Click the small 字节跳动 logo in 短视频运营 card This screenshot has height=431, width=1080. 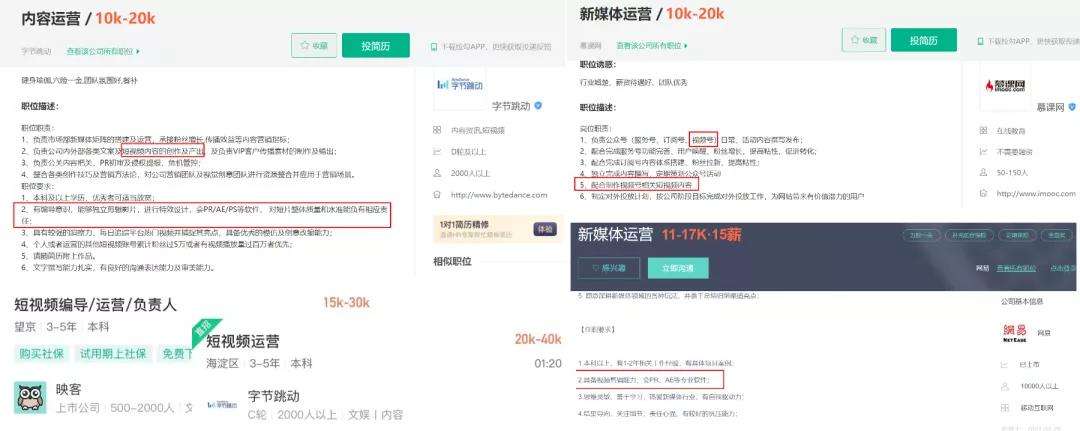click(x=222, y=404)
